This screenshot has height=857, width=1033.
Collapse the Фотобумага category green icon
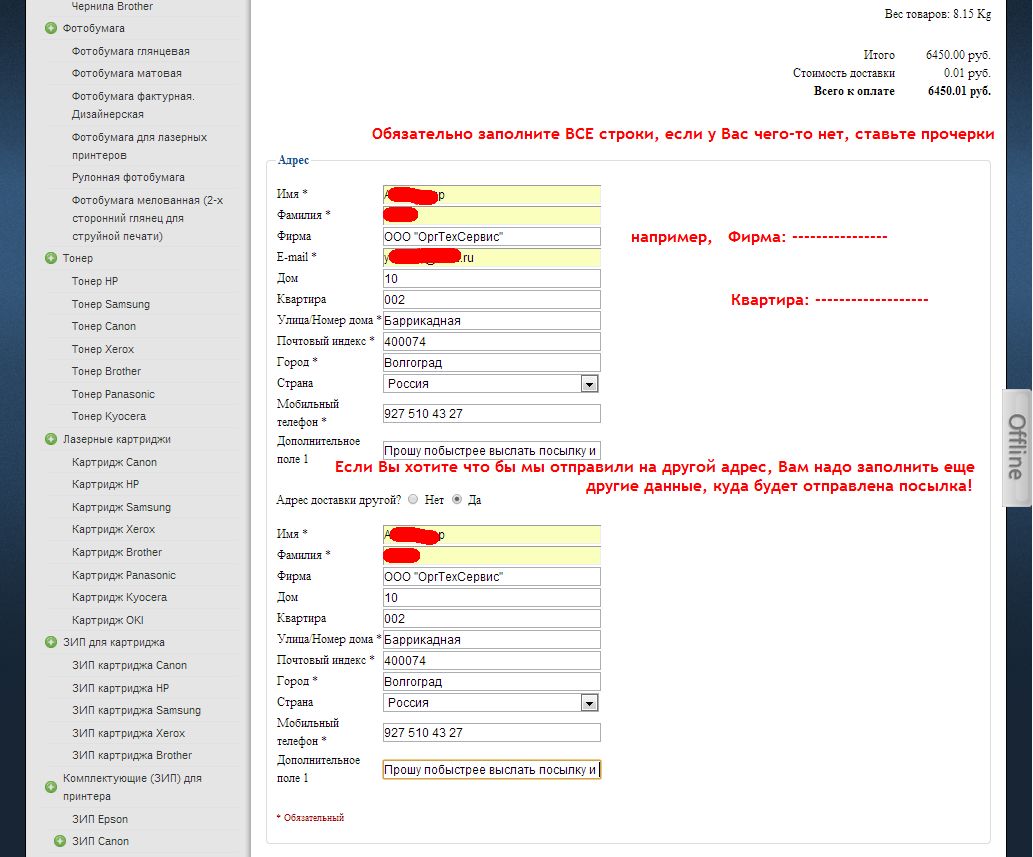click(x=51, y=28)
